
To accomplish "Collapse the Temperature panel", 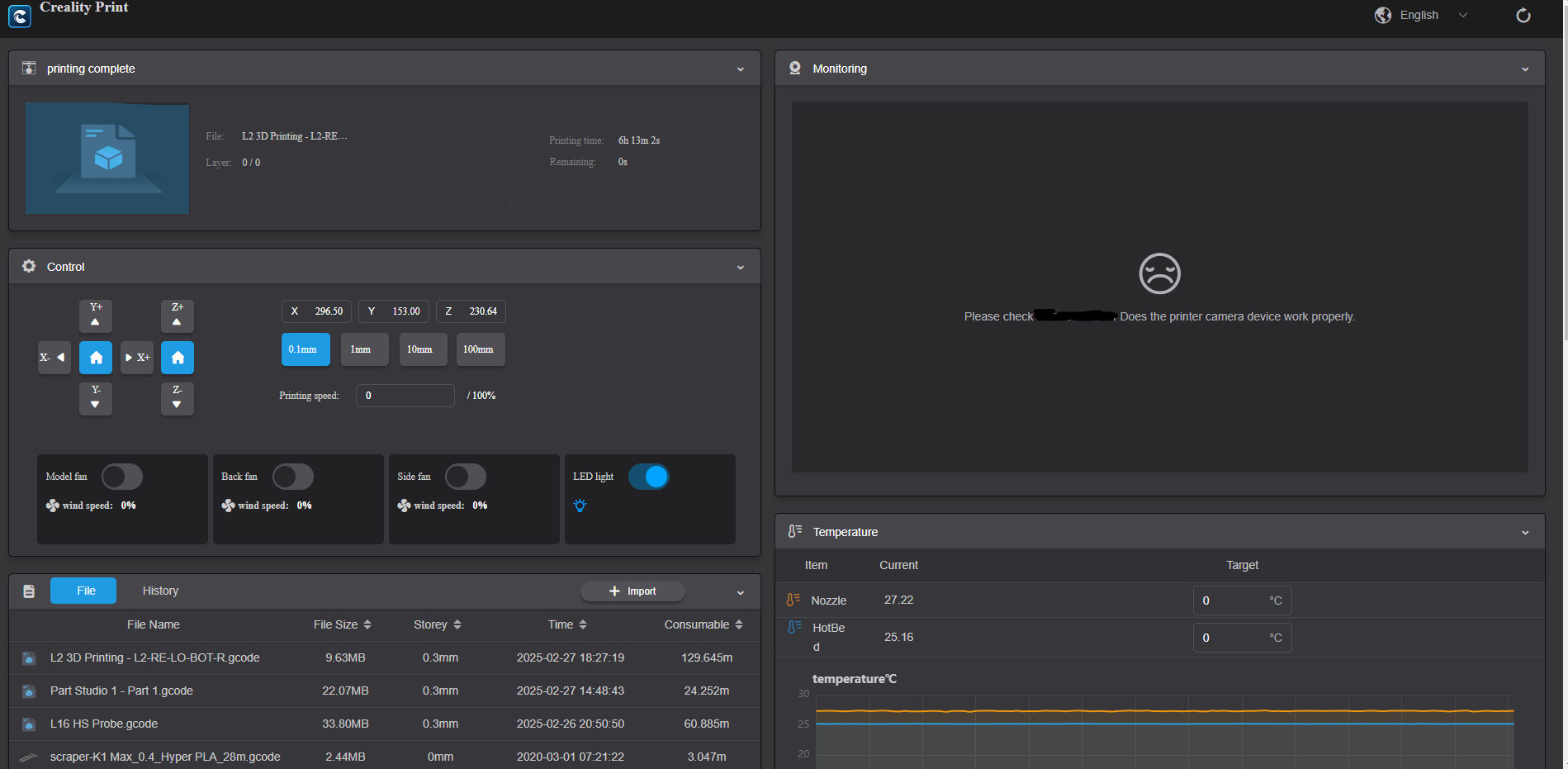I will click(x=1525, y=533).
